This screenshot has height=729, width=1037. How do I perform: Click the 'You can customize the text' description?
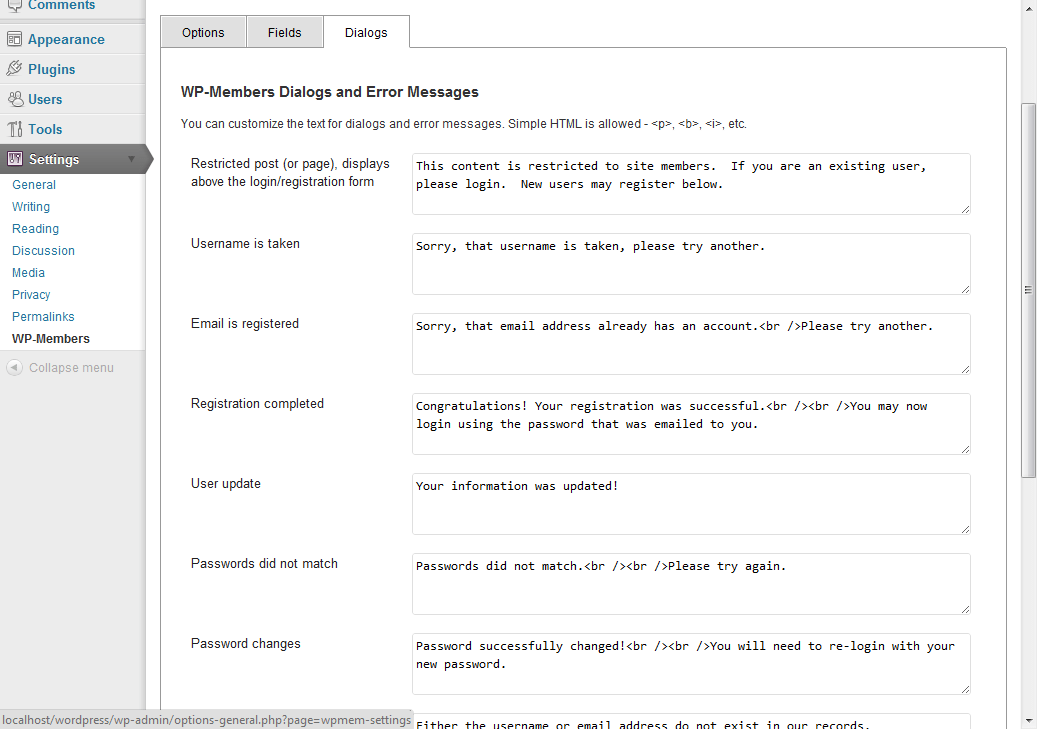click(464, 124)
